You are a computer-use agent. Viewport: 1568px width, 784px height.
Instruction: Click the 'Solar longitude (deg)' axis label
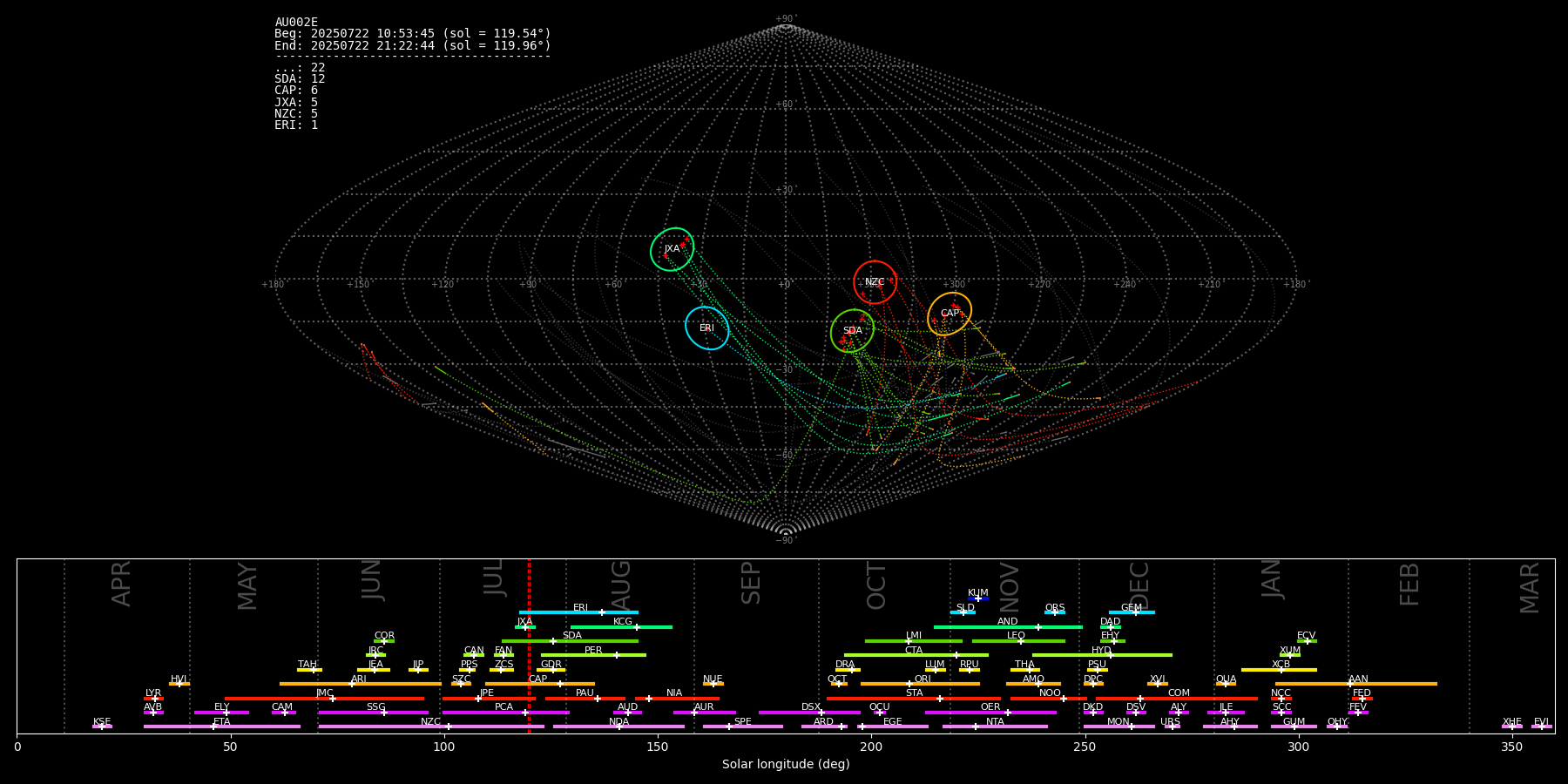pyautogui.click(x=786, y=765)
